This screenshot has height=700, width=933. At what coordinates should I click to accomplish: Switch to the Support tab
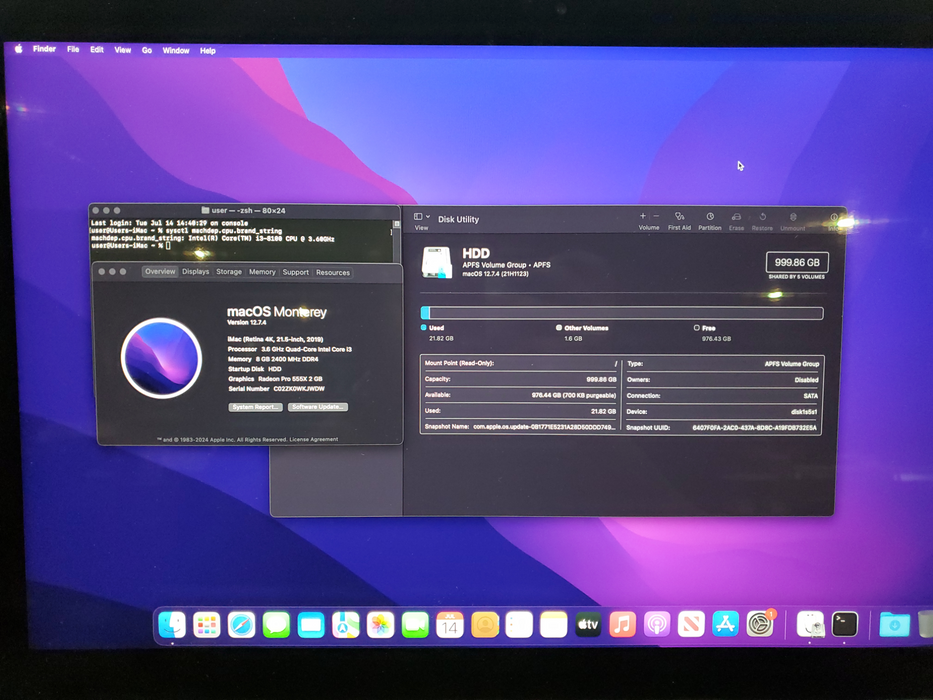click(296, 273)
